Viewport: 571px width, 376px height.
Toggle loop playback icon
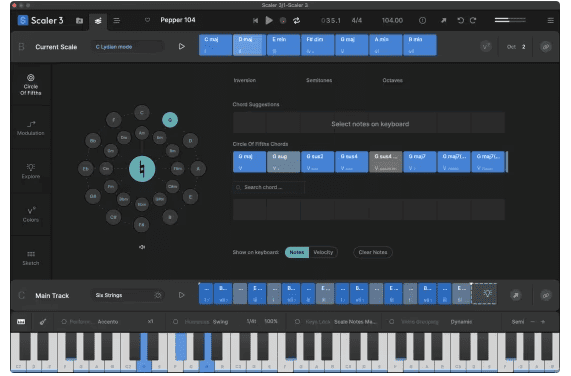pos(296,21)
